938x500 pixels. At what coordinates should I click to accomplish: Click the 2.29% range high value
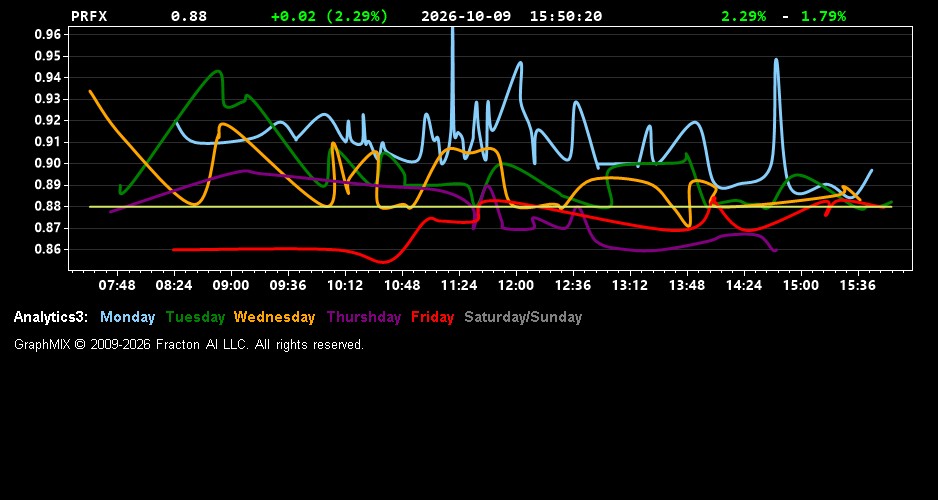point(743,16)
